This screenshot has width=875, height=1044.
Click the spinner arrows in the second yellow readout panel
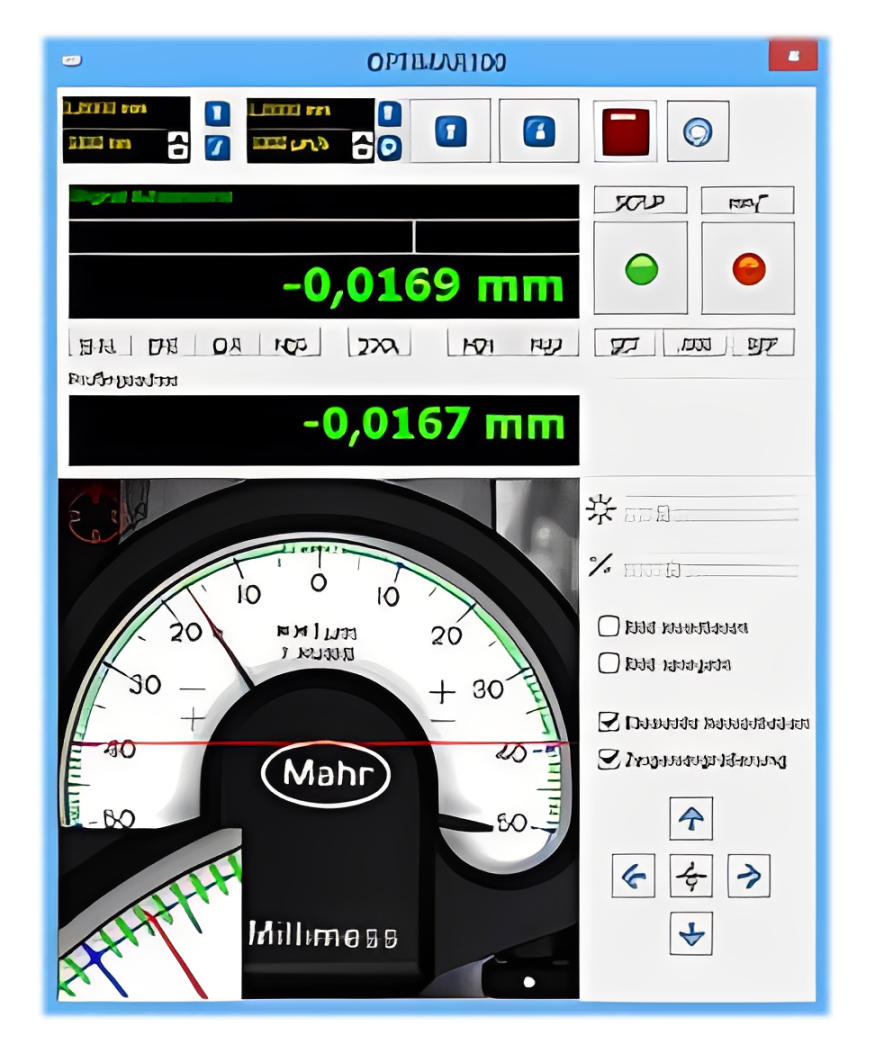(362, 145)
